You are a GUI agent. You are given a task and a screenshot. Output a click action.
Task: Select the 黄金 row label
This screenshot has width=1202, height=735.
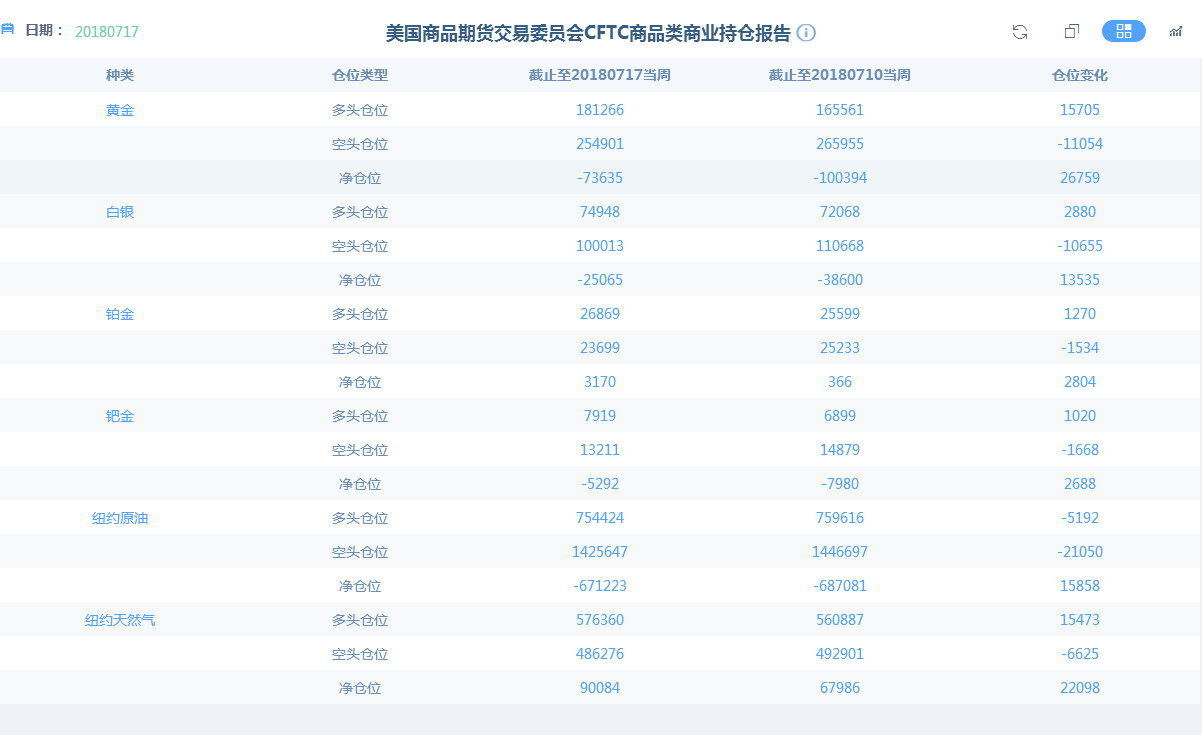120,110
